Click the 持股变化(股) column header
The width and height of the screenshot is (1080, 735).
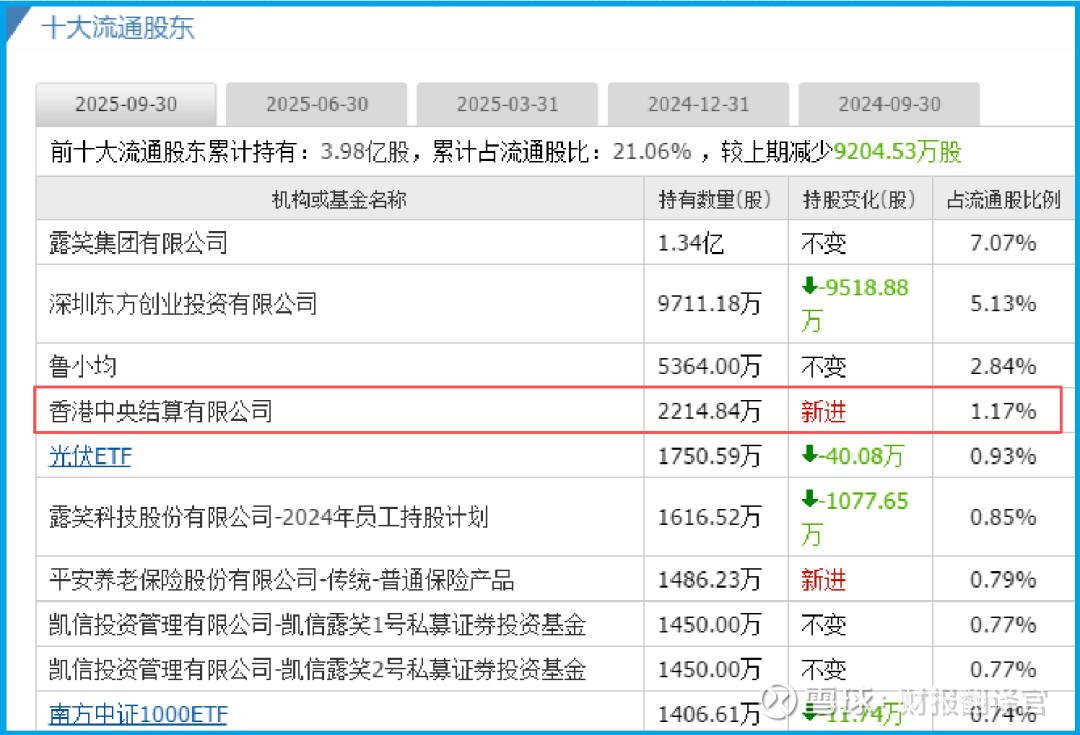pos(860,200)
